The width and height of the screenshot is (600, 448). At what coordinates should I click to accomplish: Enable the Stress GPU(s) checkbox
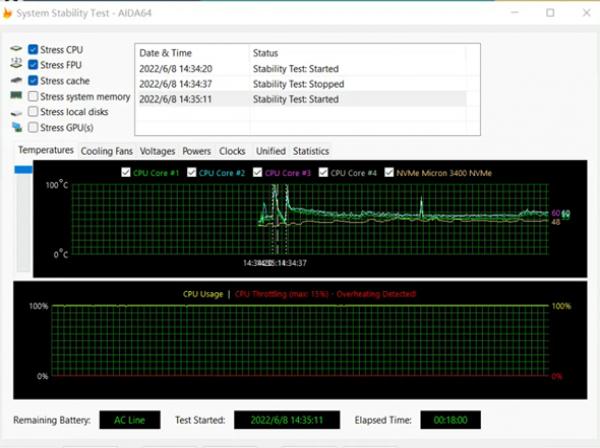coord(33,127)
